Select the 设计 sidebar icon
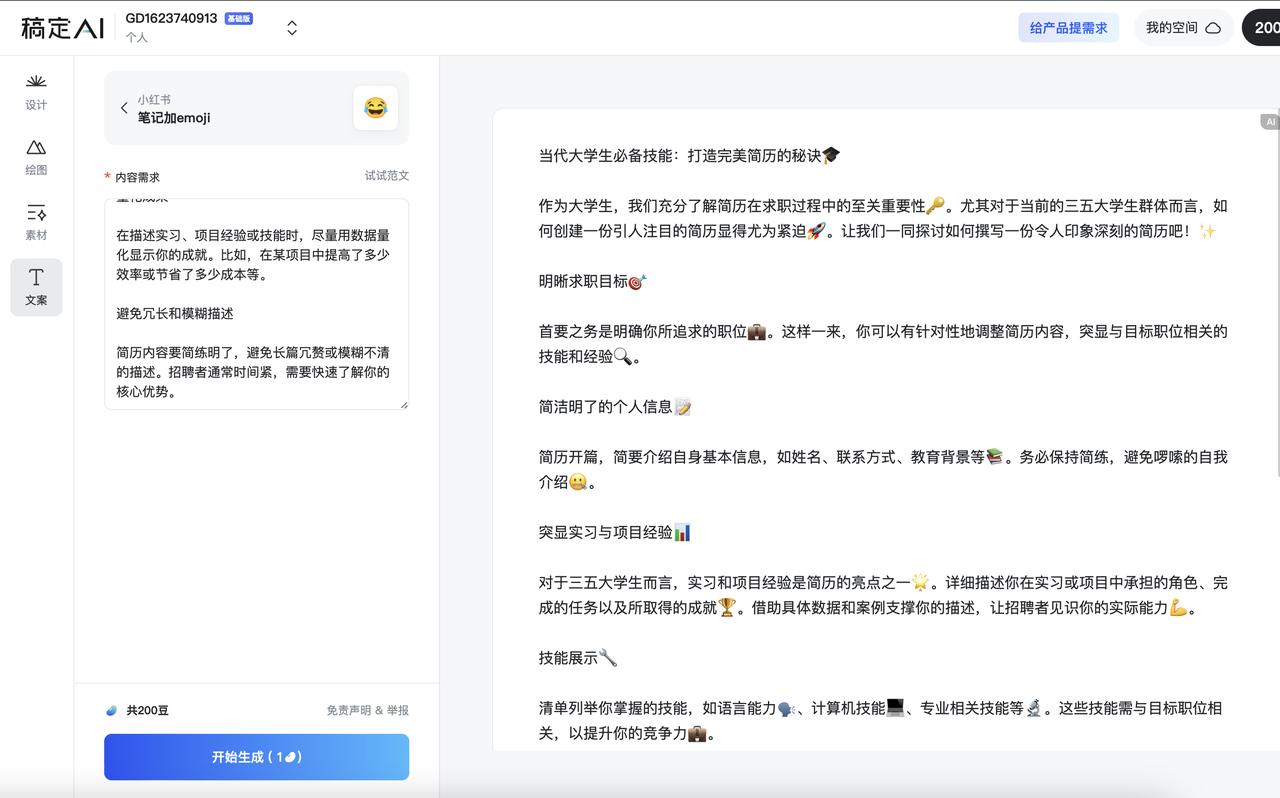 click(x=35, y=89)
